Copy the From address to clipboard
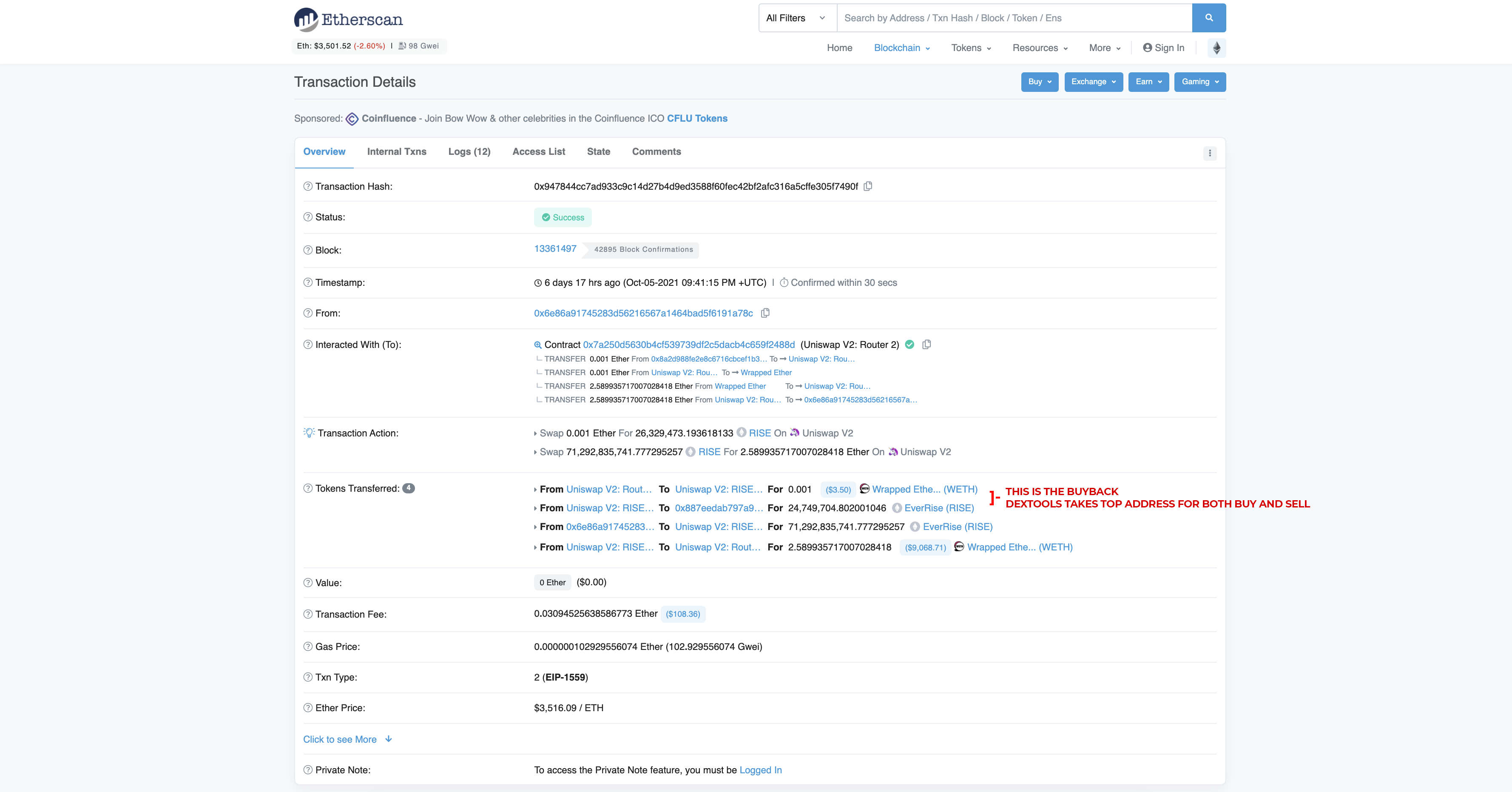Screen dimensions: 1512x792 [x=765, y=313]
